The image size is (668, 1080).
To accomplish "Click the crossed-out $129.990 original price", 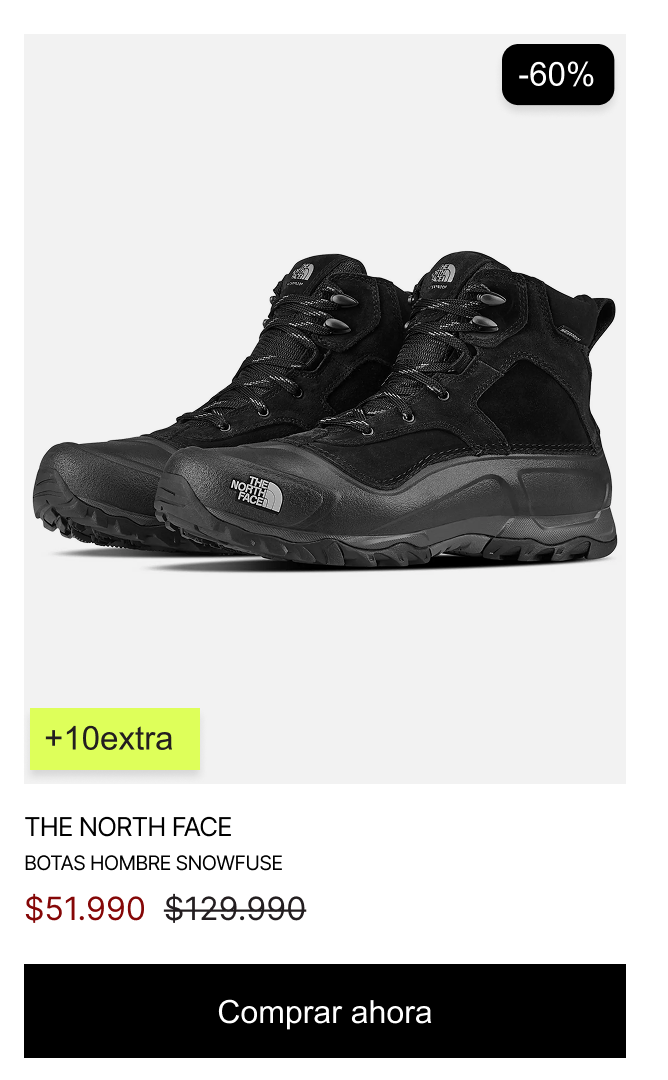I will click(235, 908).
